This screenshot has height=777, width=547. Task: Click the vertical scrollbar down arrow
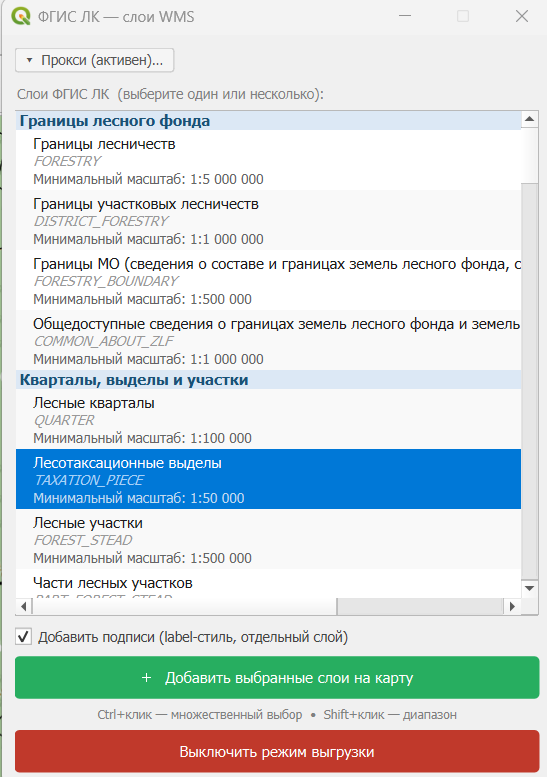pyautogui.click(x=530, y=589)
